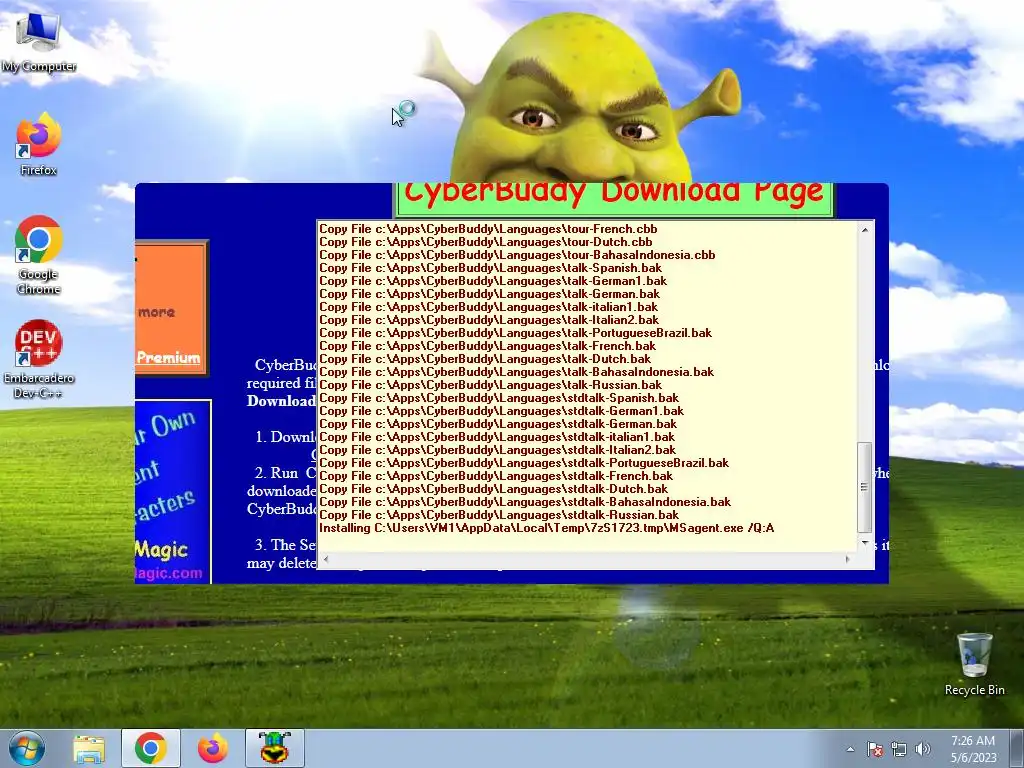Image resolution: width=1024 pixels, height=768 pixels.
Task: Click the Premium link in the orange box
Action: (x=168, y=357)
